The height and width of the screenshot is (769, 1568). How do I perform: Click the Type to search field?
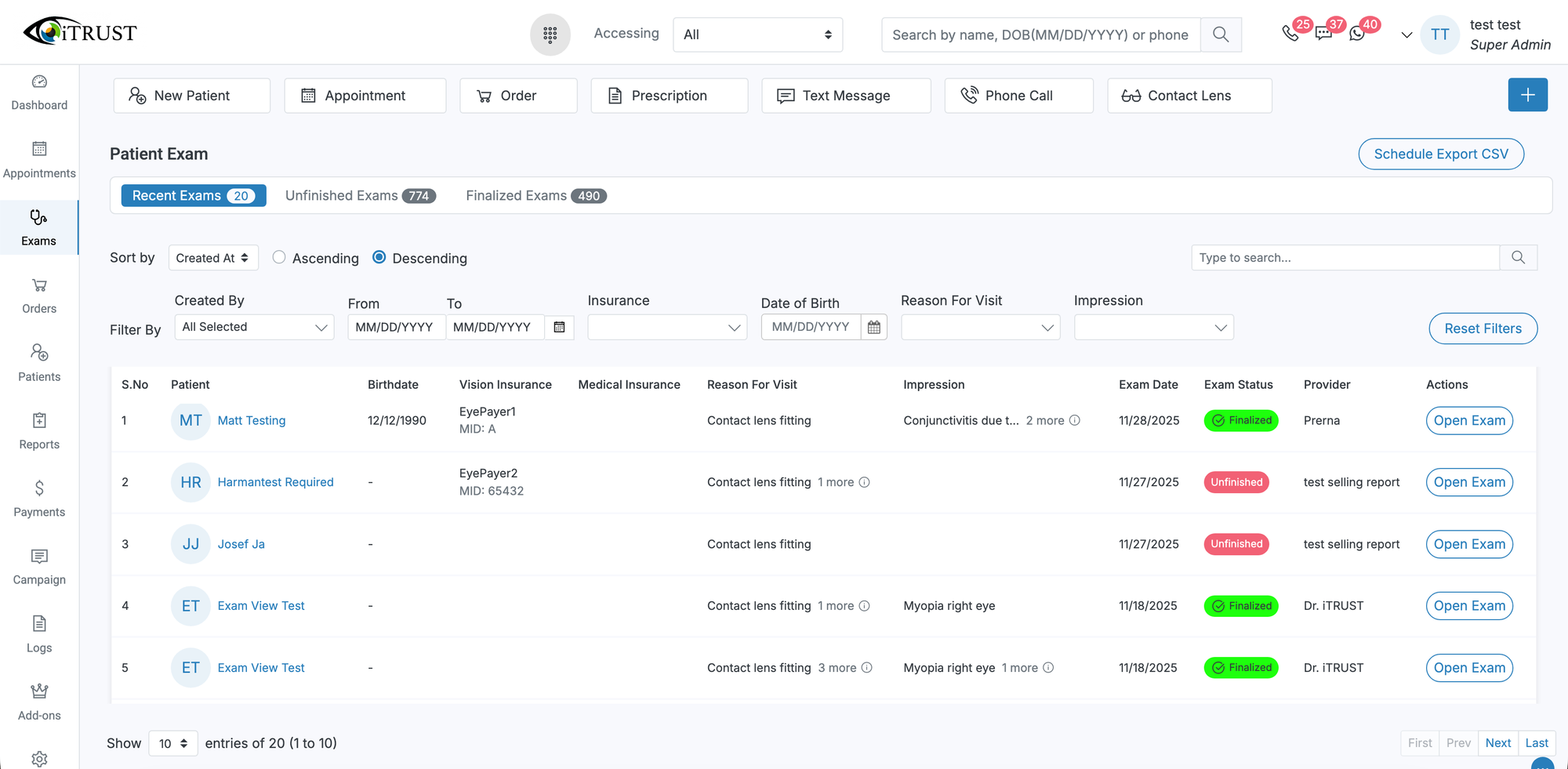coord(1345,258)
